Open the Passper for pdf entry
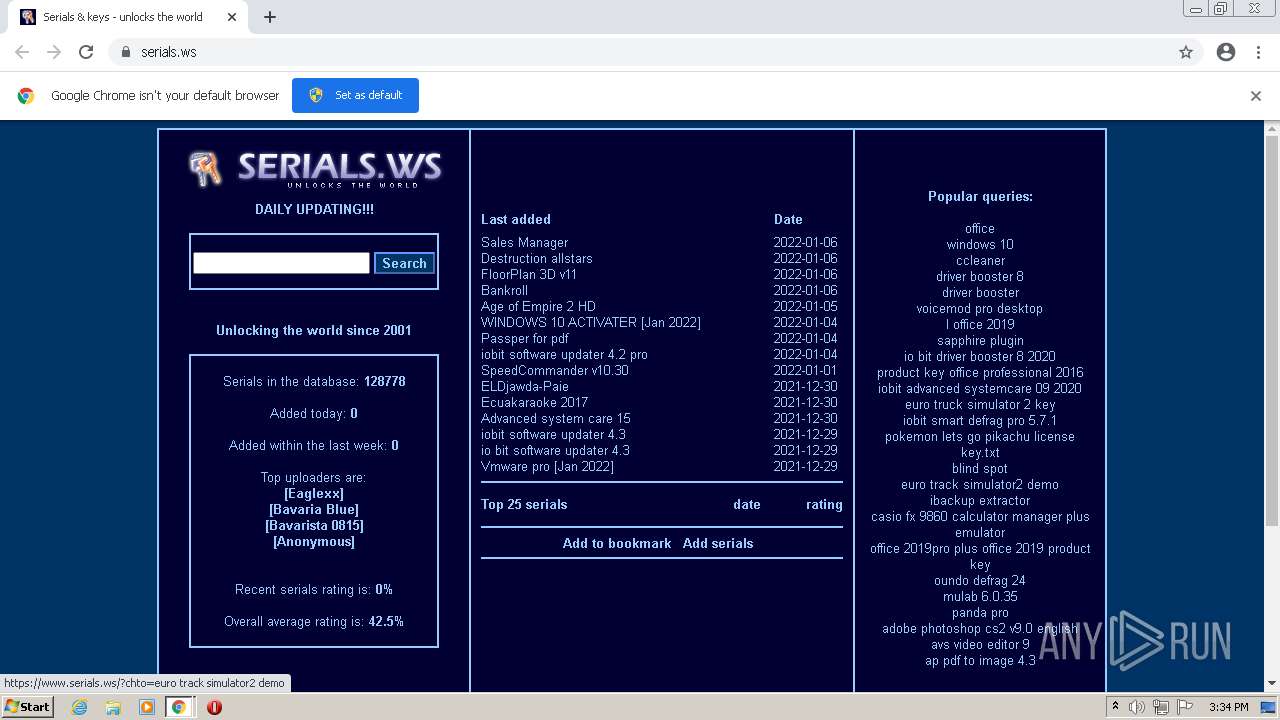1280x720 pixels. [x=525, y=338]
